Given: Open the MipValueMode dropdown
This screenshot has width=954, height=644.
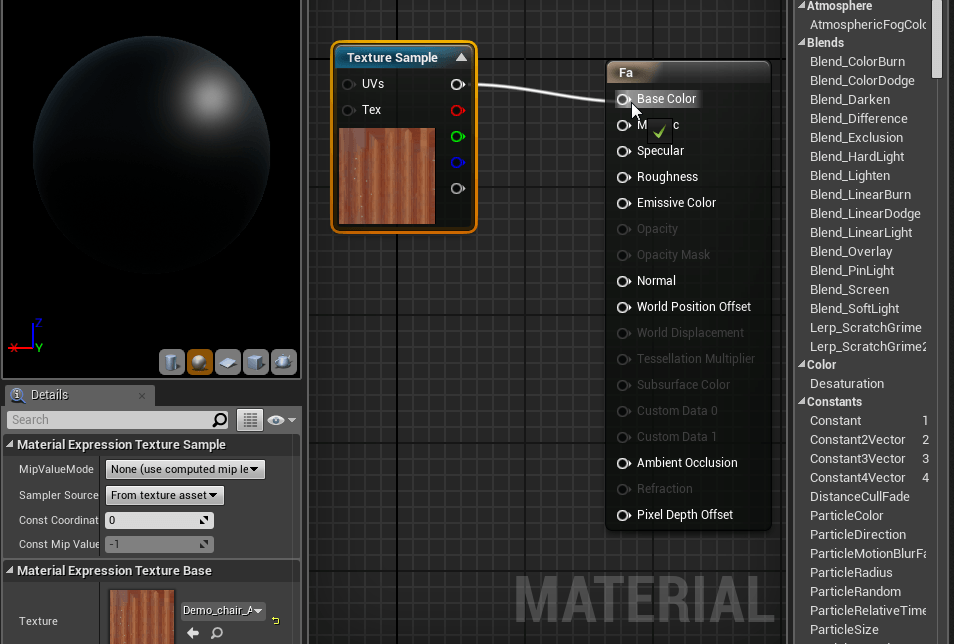Looking at the screenshot, I should coord(185,469).
